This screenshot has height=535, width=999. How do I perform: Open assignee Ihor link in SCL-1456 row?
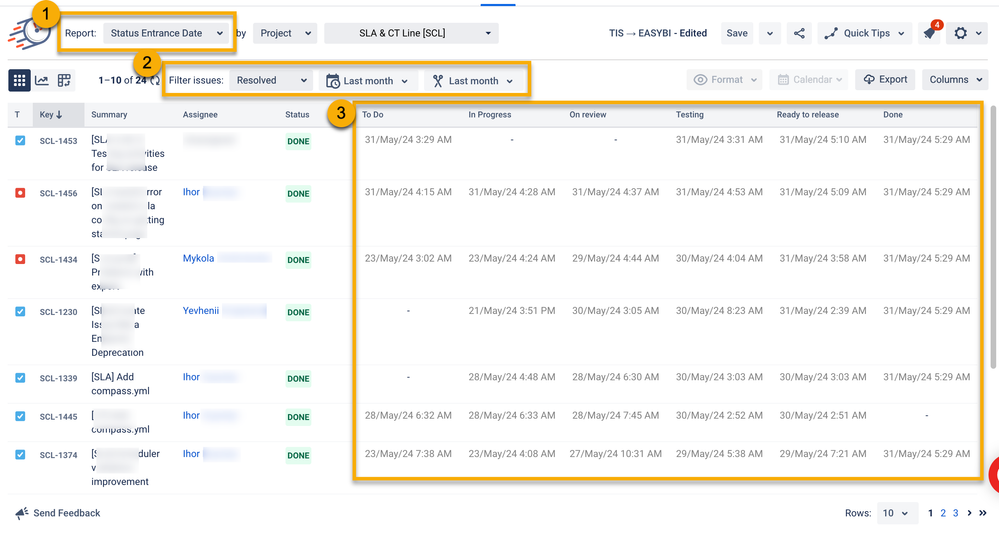point(191,192)
